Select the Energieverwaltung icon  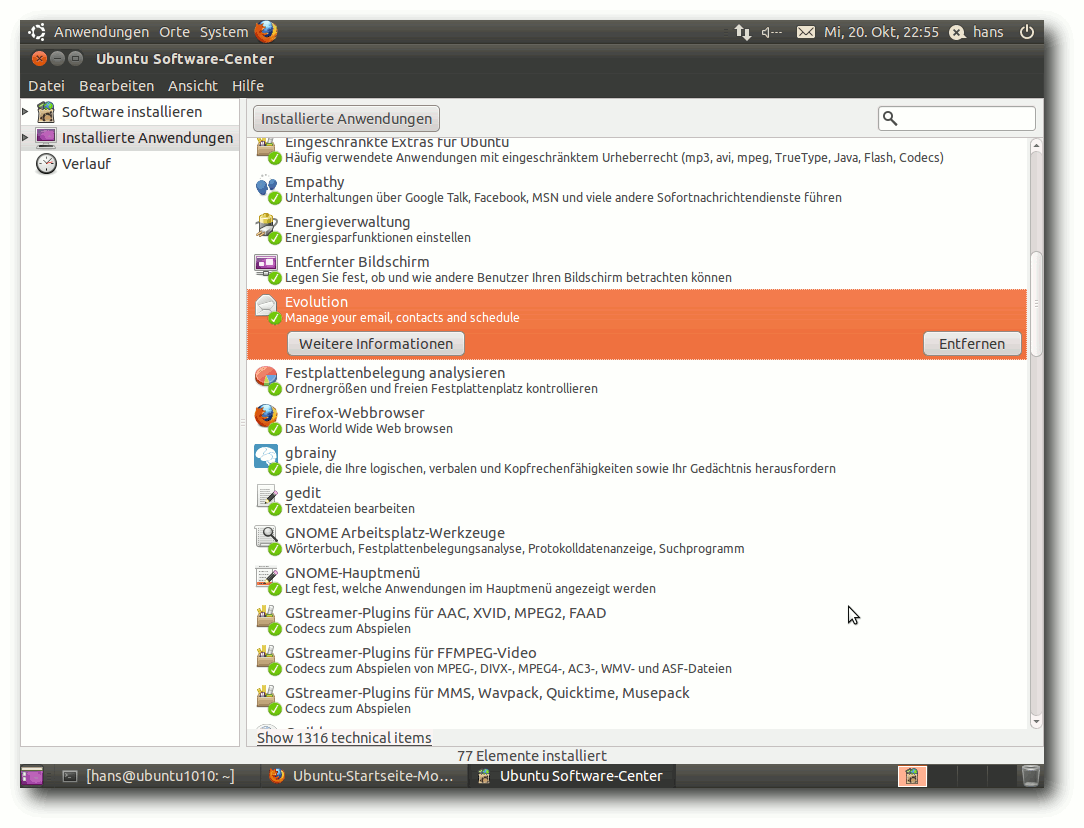click(x=266, y=227)
